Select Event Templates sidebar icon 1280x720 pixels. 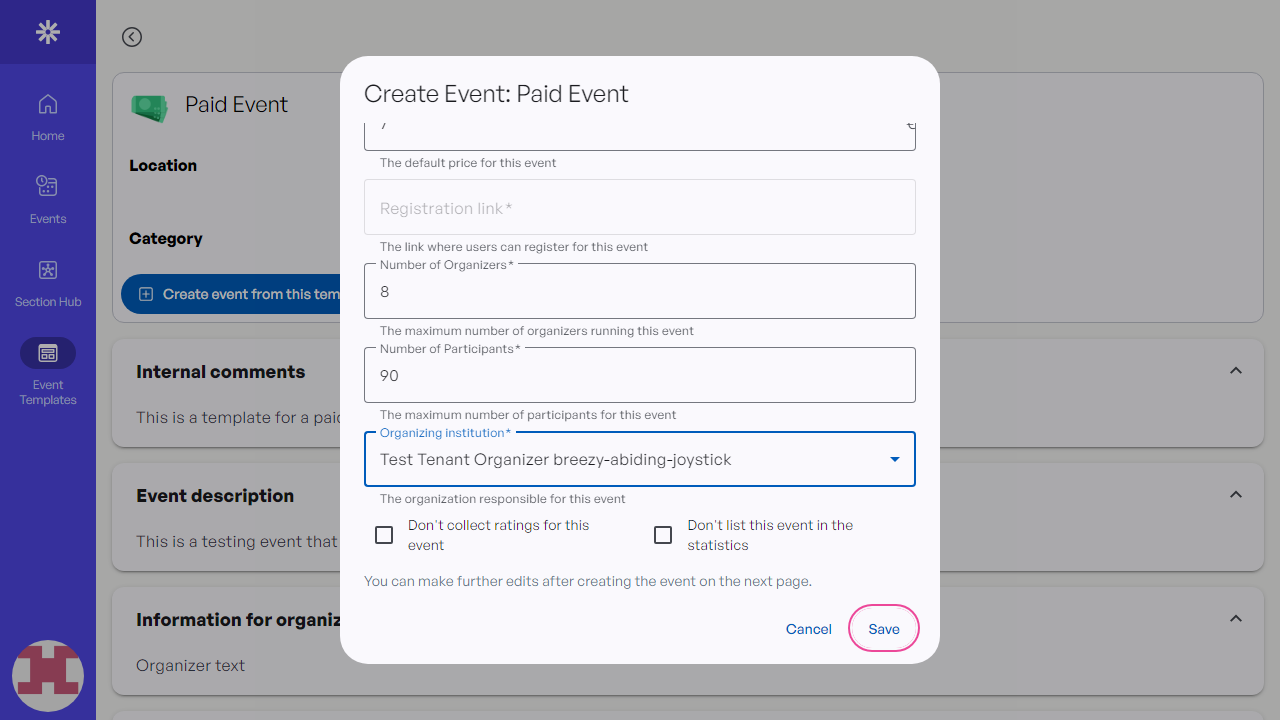point(48,353)
